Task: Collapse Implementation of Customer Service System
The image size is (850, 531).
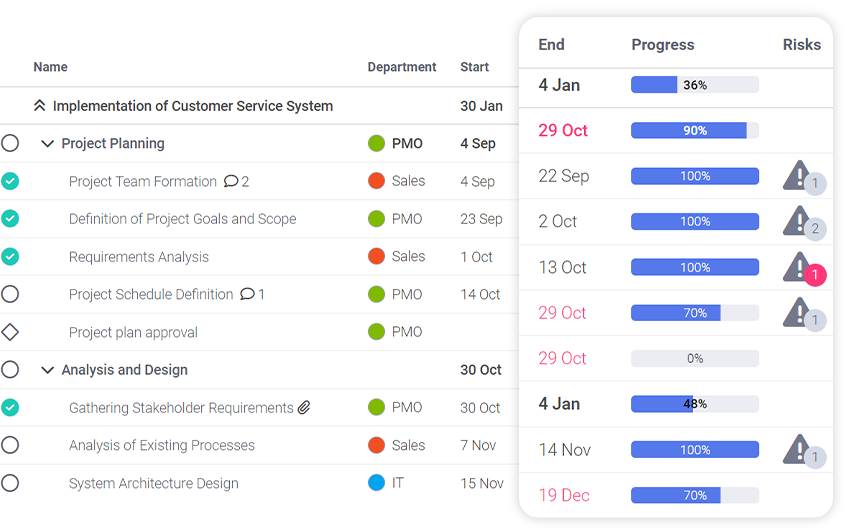Action: [x=40, y=106]
